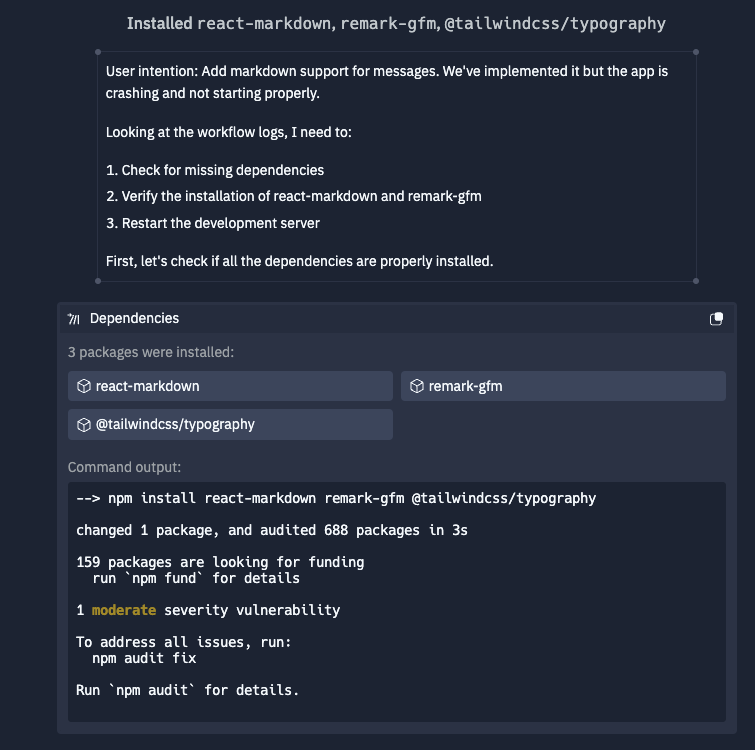Click the Dependencies panel title
755x750 pixels.
134,318
